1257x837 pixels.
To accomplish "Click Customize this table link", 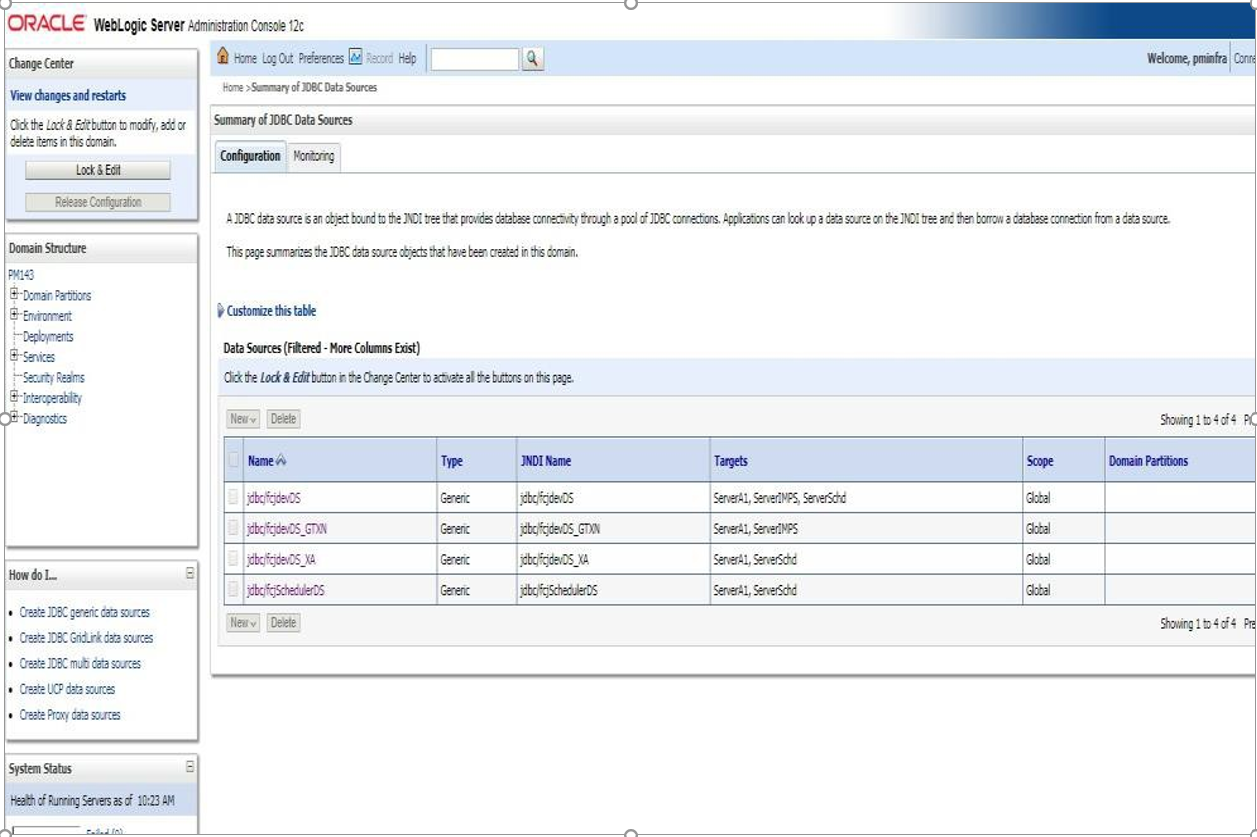I will click(271, 311).
